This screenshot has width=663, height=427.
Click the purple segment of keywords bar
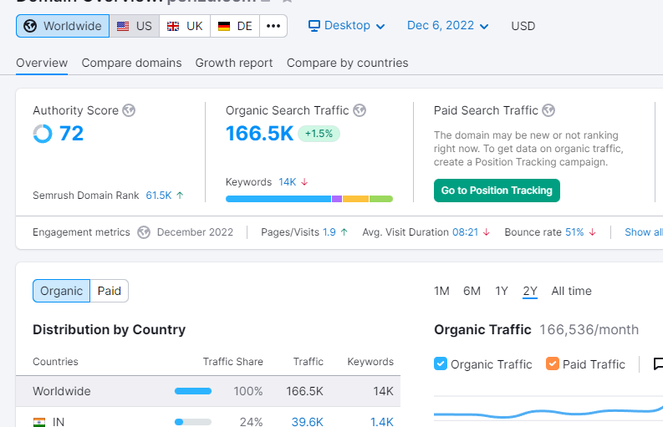[x=337, y=199]
